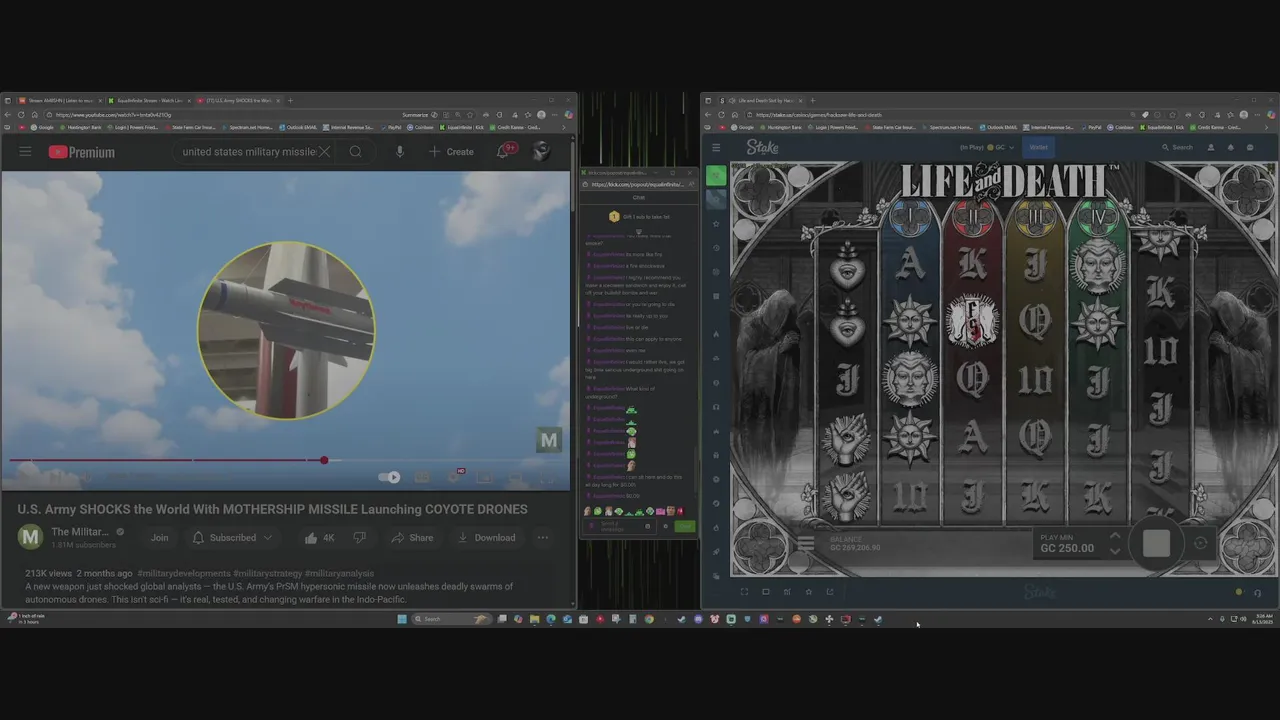
Task: Open Stake chat bubble icon
Action: pos(1250,147)
